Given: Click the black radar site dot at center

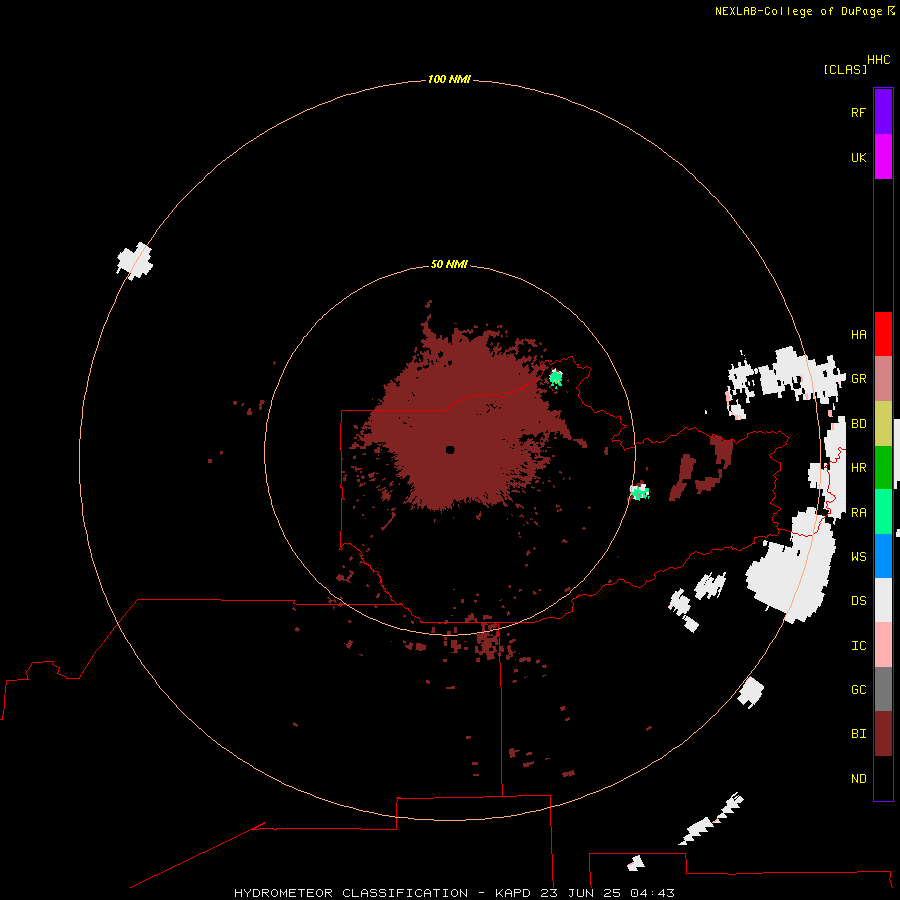Looking at the screenshot, I should coord(450,450).
